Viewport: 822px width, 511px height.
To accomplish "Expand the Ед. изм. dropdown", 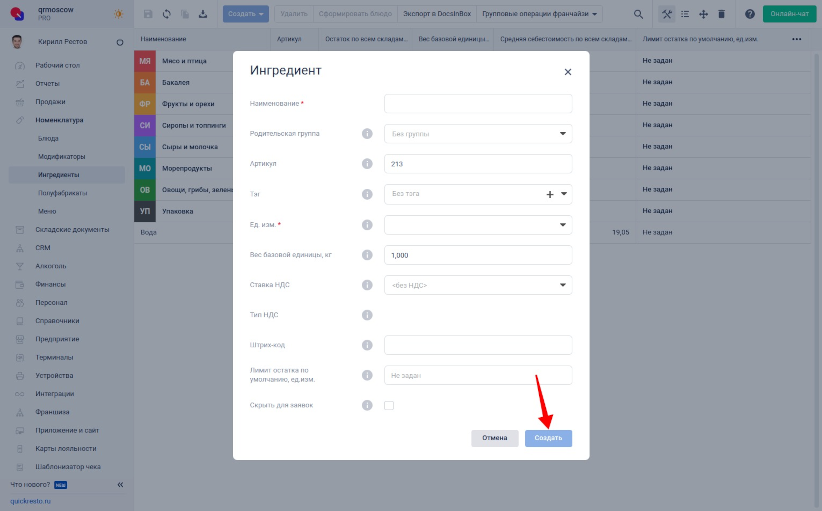I will (478, 225).
